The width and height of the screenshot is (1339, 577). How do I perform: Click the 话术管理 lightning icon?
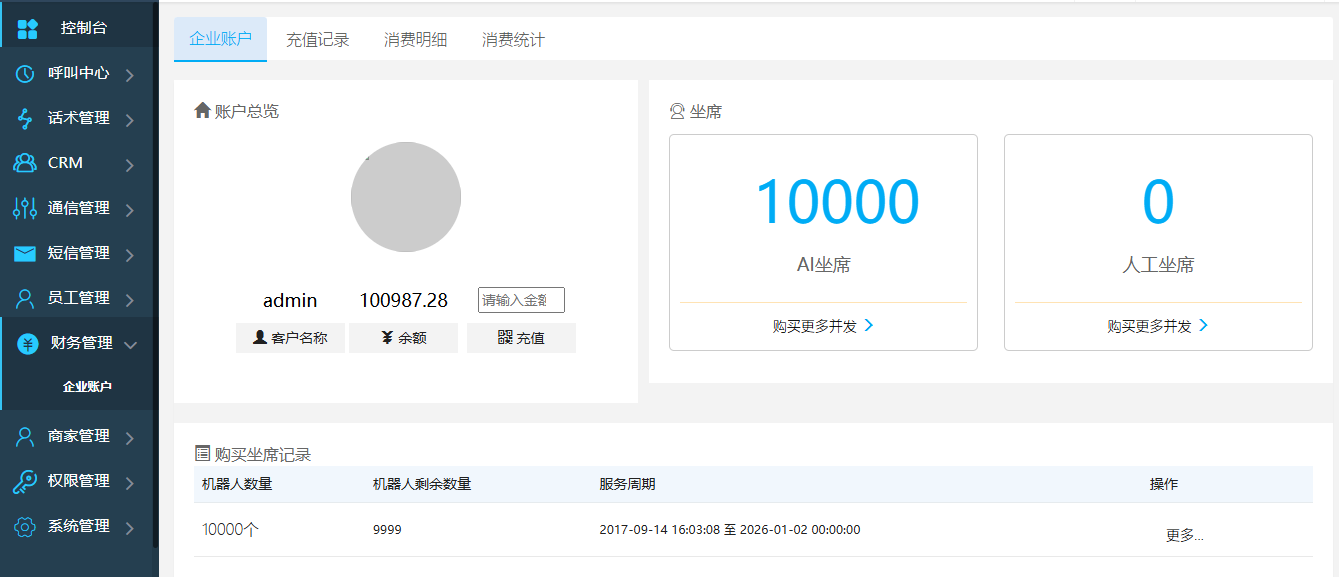(26, 118)
